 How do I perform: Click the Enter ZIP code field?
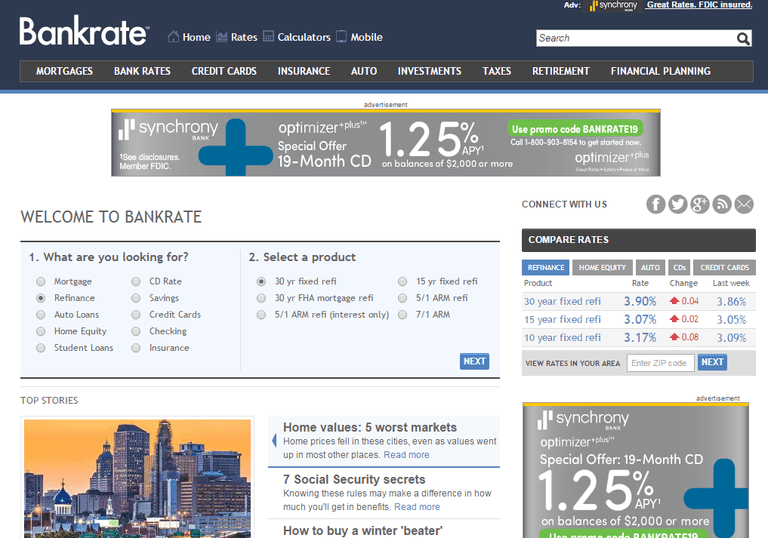click(x=660, y=363)
